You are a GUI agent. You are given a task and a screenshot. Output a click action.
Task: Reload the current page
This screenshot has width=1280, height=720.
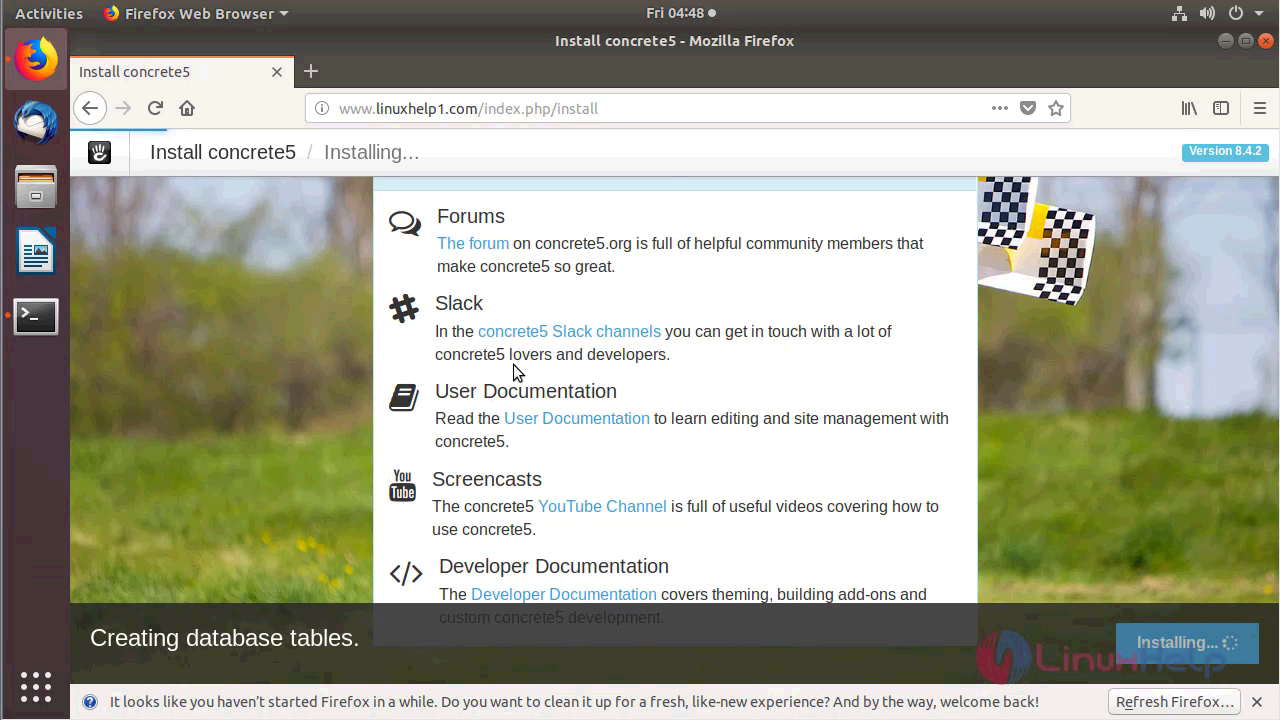point(155,108)
